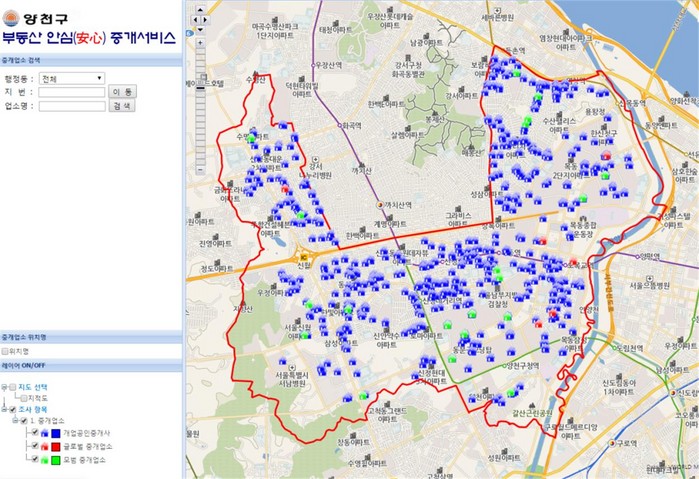Enable the 위치명 checkbox

6,351
